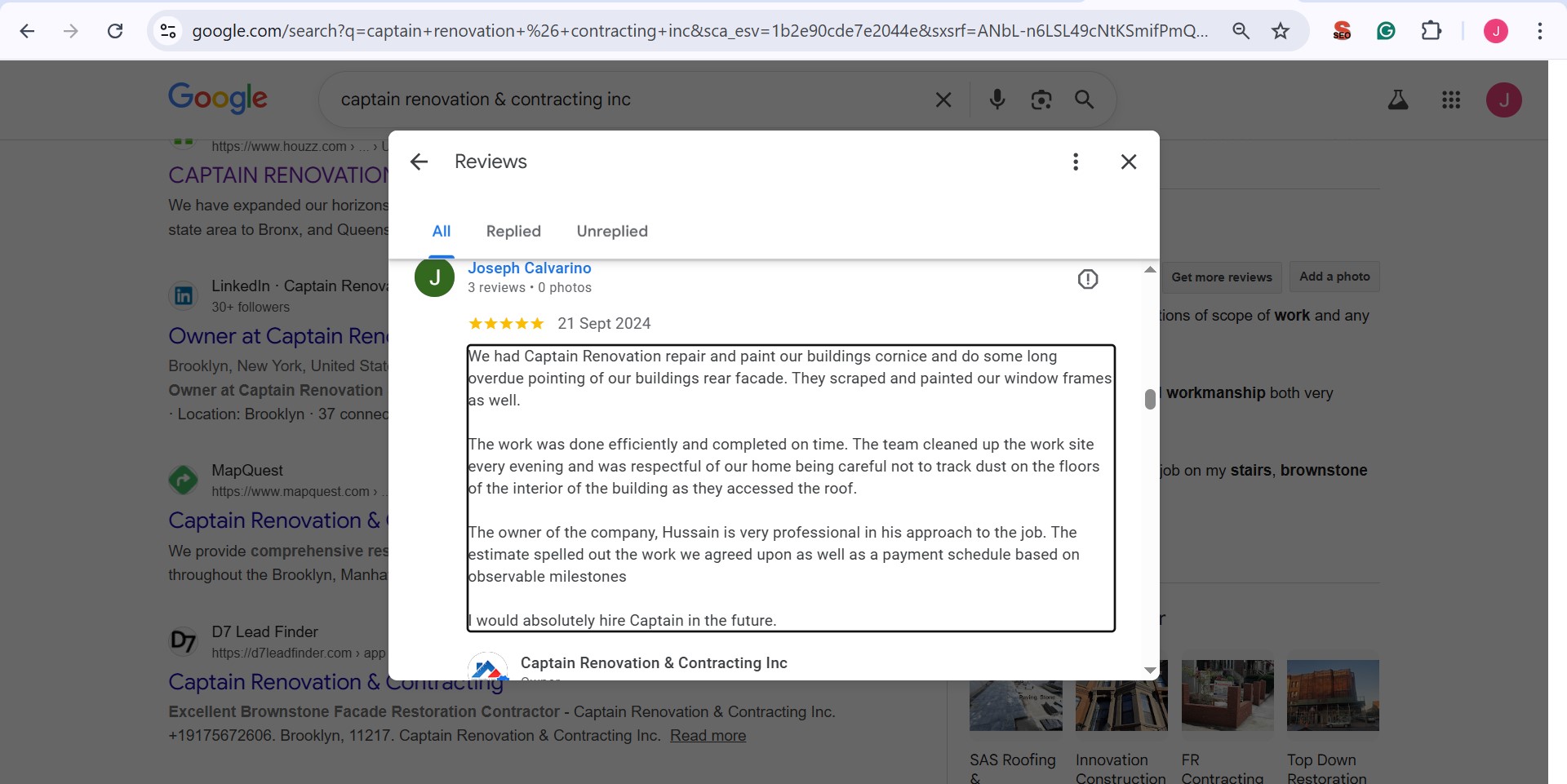Flag Joseph Calvarino's review
The height and width of the screenshot is (784, 1567).
tap(1087, 279)
